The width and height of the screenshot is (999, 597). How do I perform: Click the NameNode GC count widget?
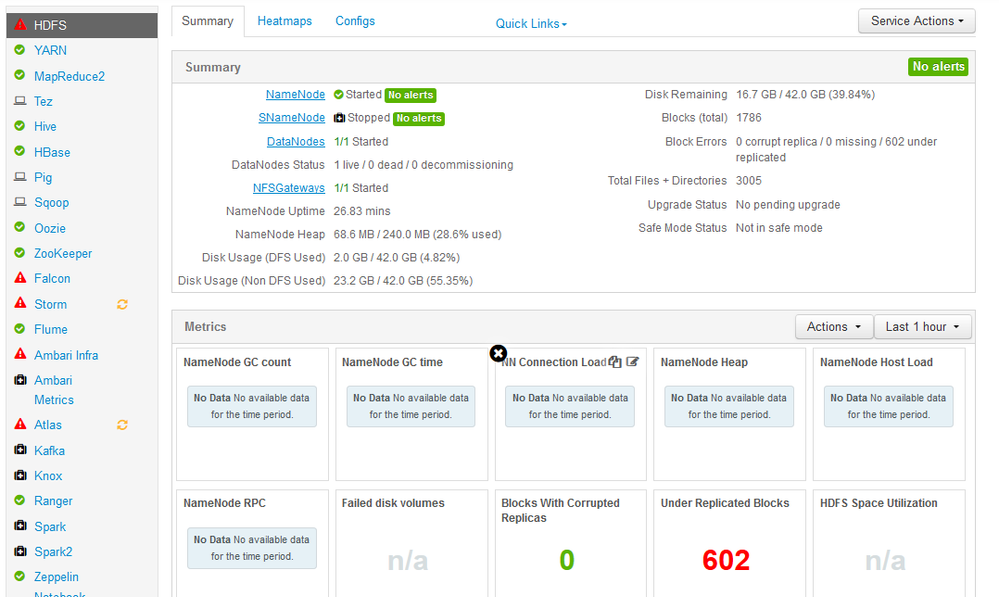tap(252, 414)
